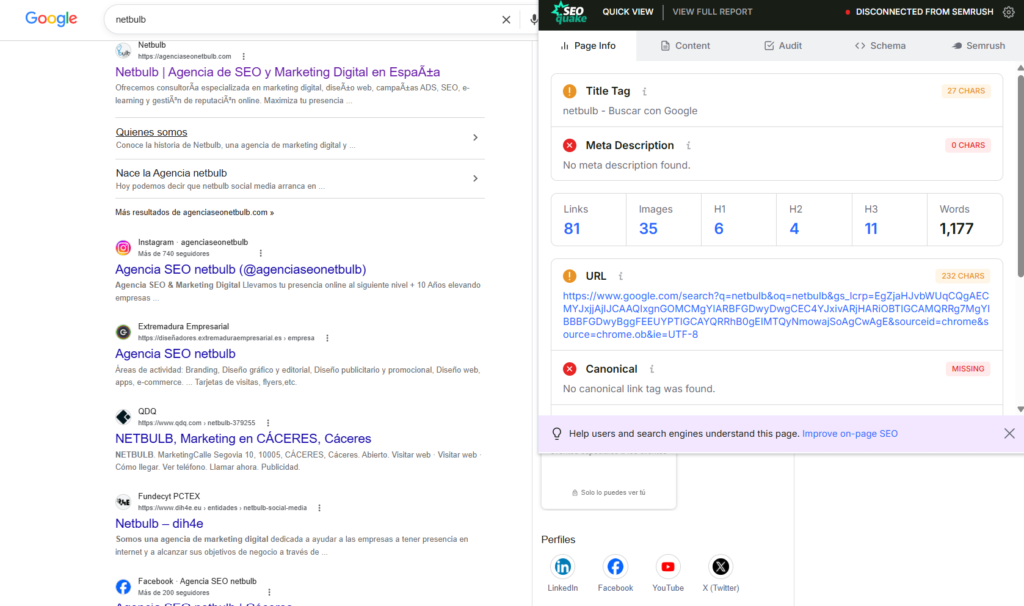Viewport: 1024px width, 606px height.
Task: Switch to the Schema tab
Action: point(880,46)
